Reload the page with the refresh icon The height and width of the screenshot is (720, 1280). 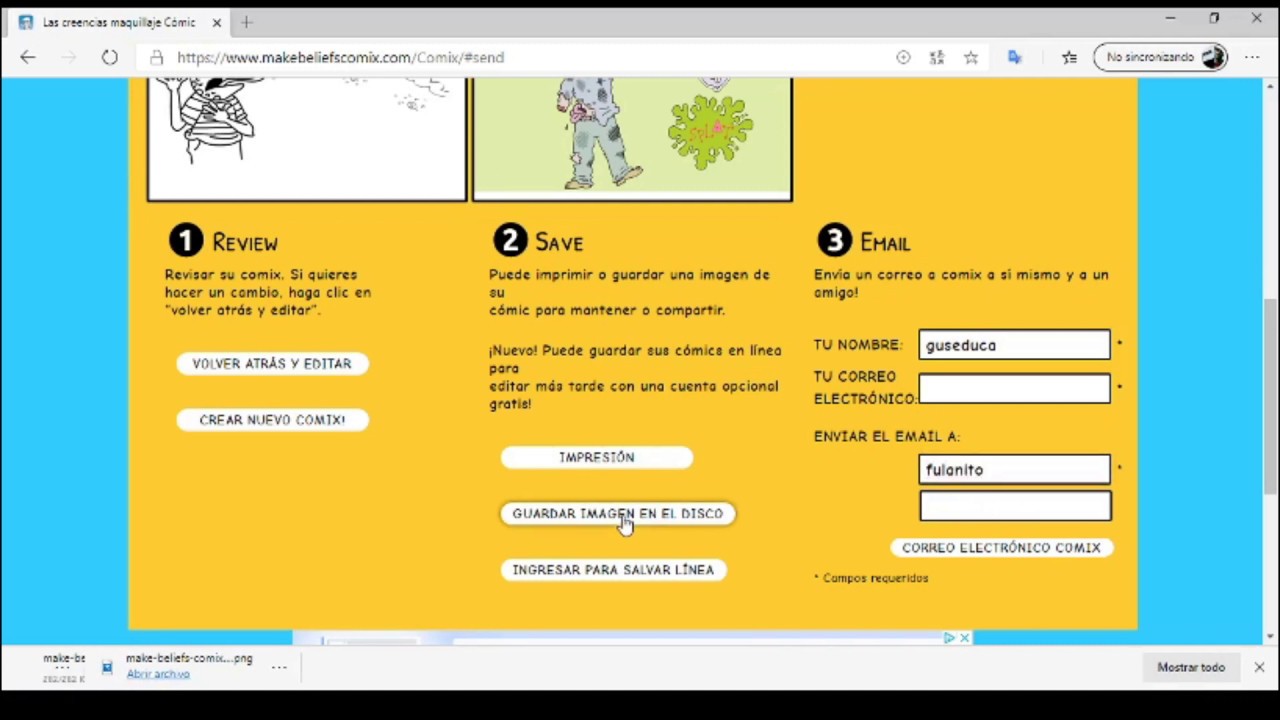(x=109, y=58)
